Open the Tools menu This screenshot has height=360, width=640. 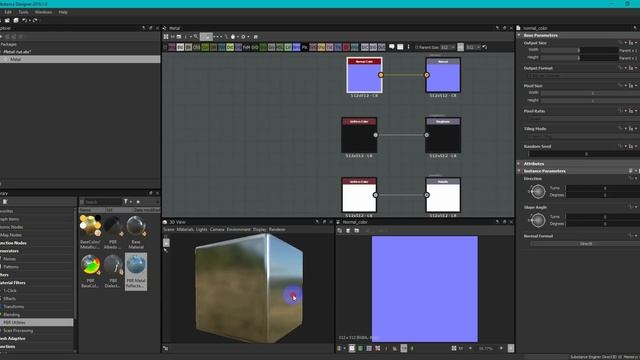[x=23, y=12]
